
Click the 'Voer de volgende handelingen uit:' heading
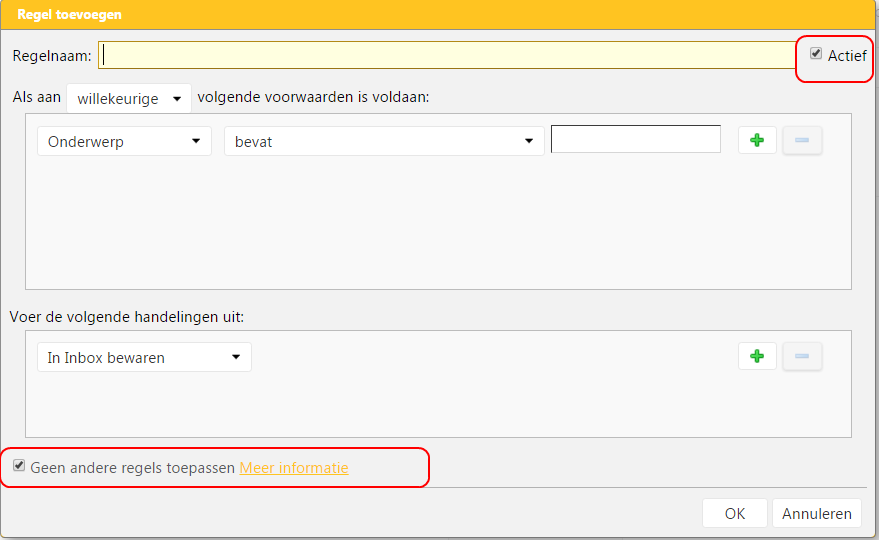click(x=127, y=316)
